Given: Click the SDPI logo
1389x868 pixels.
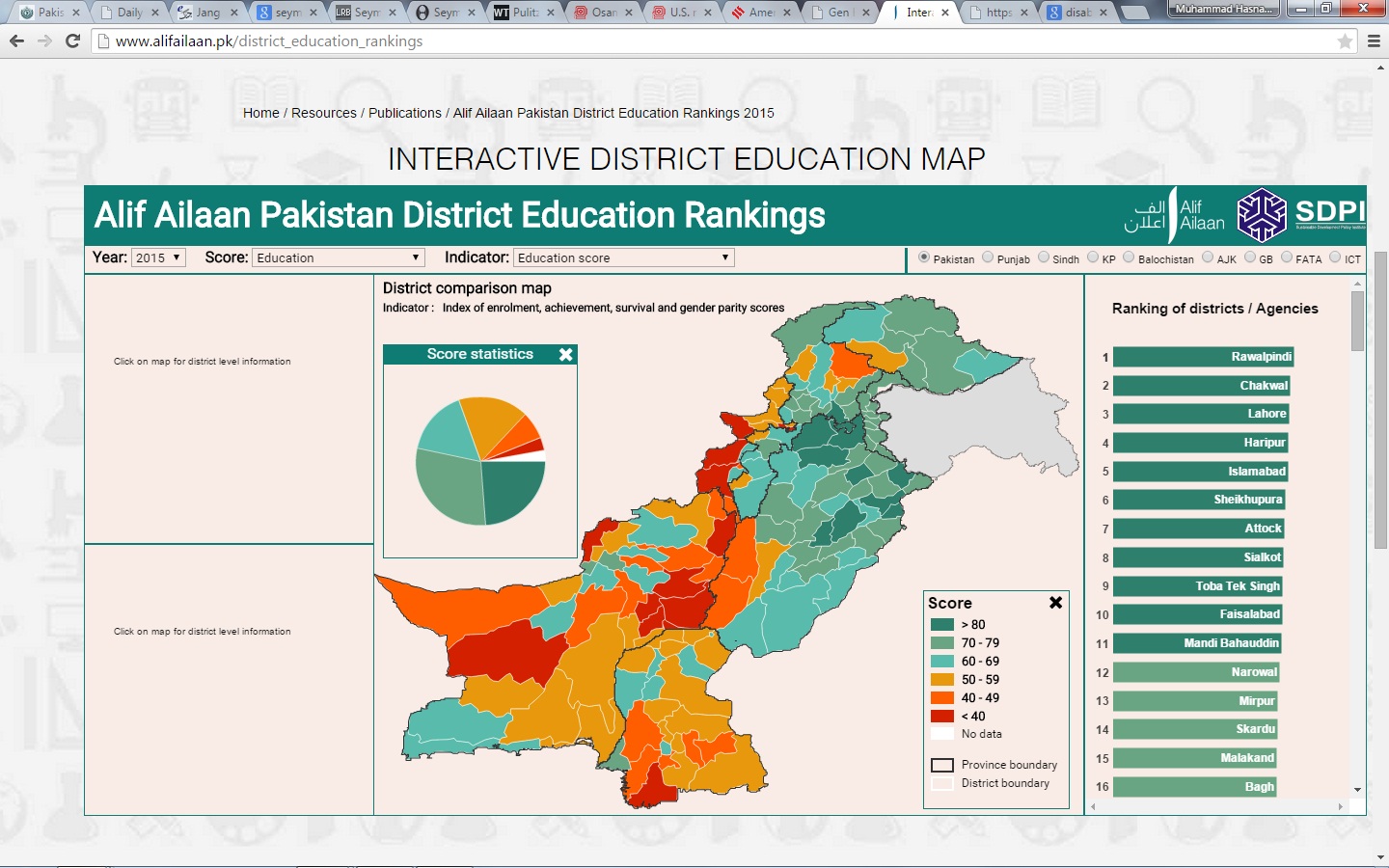Looking at the screenshot, I should [1301, 214].
